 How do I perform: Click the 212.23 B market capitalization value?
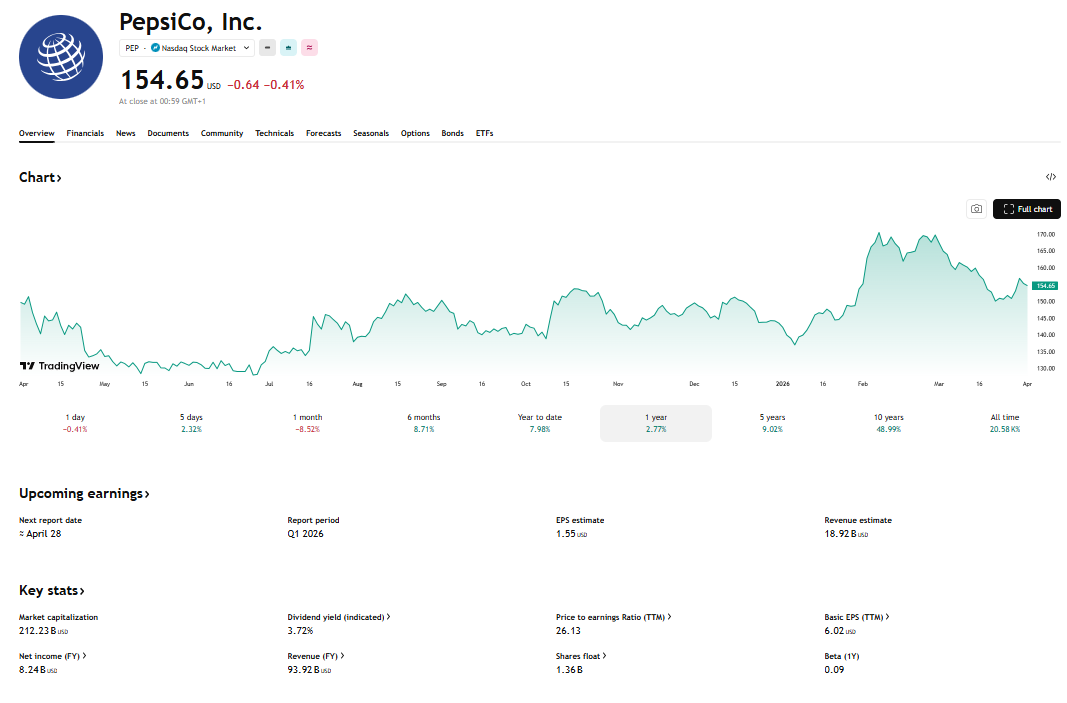tap(44, 631)
